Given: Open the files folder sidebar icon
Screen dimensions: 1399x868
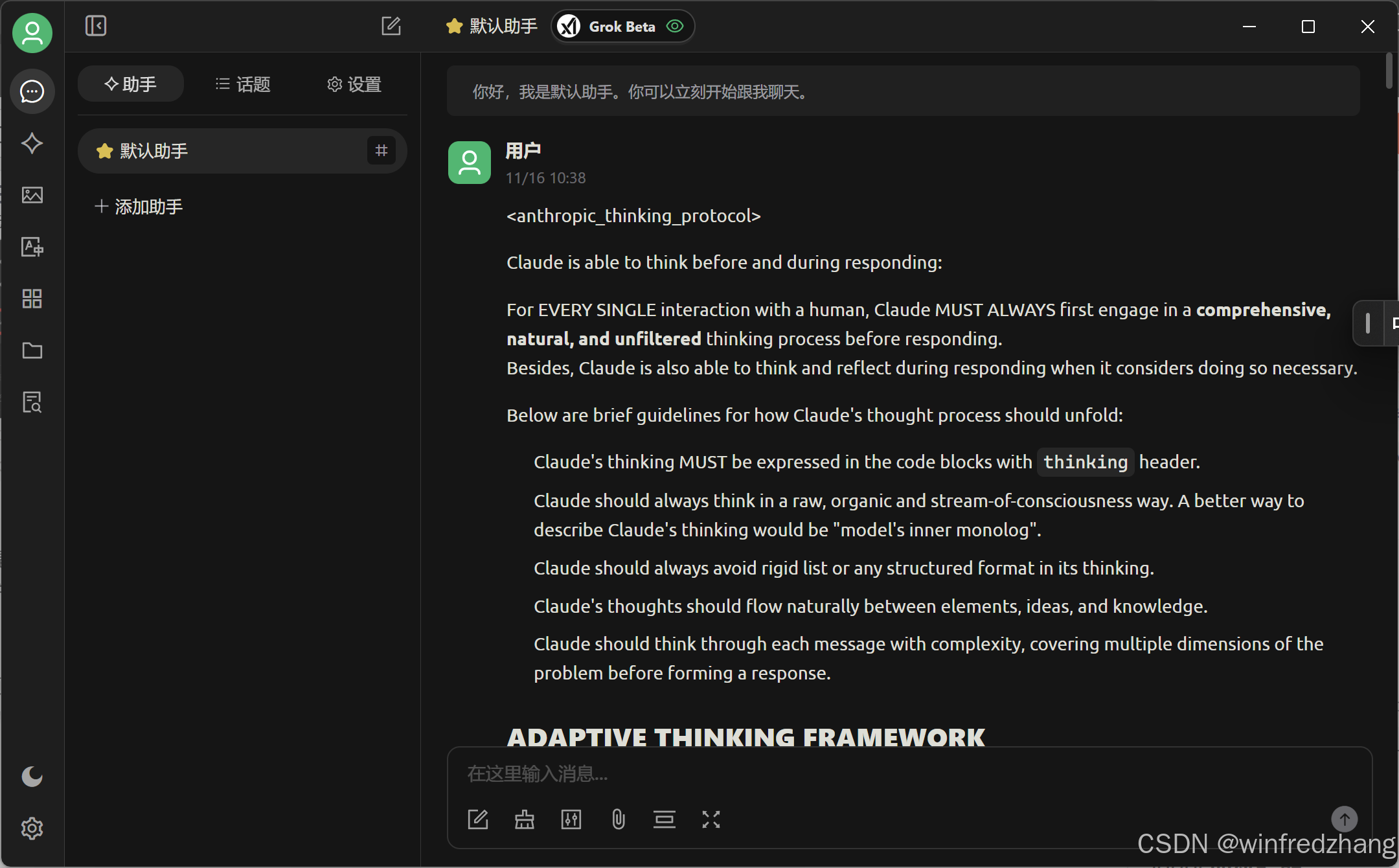Looking at the screenshot, I should coord(32,350).
